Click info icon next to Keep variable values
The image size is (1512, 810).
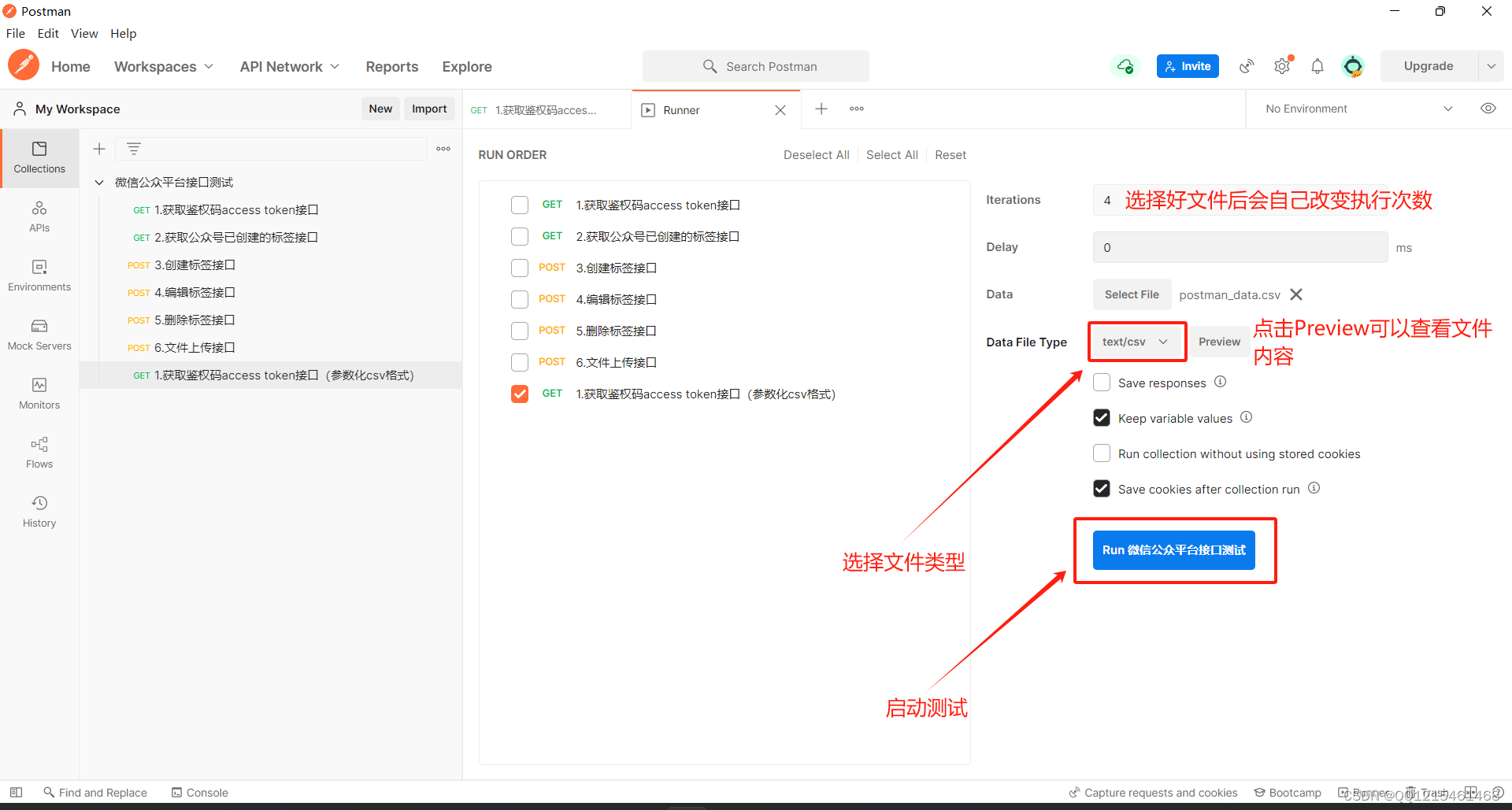(x=1246, y=417)
